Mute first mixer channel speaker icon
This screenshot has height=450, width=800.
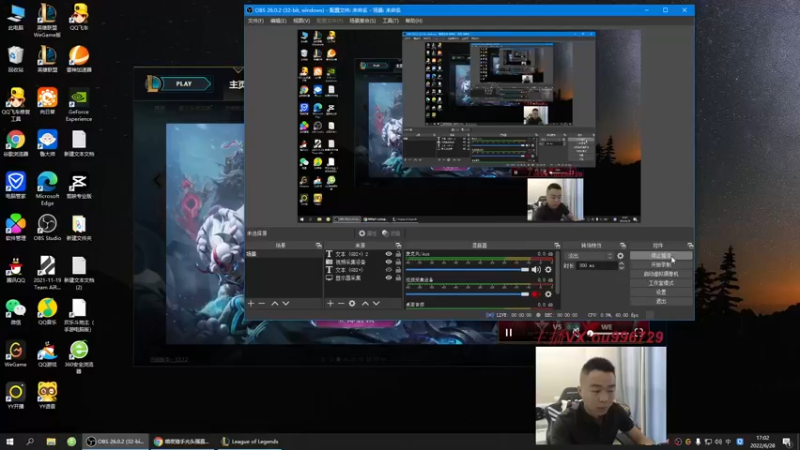(x=536, y=269)
